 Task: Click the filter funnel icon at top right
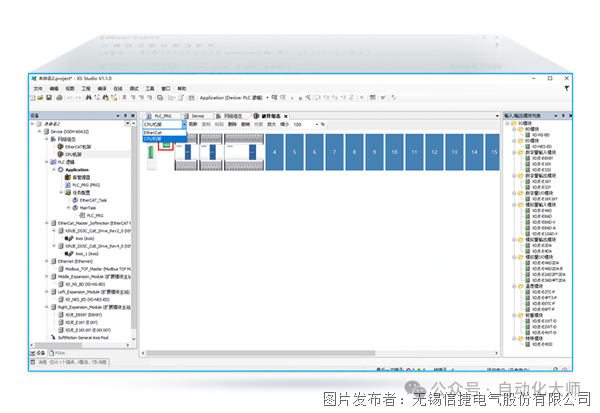click(567, 88)
